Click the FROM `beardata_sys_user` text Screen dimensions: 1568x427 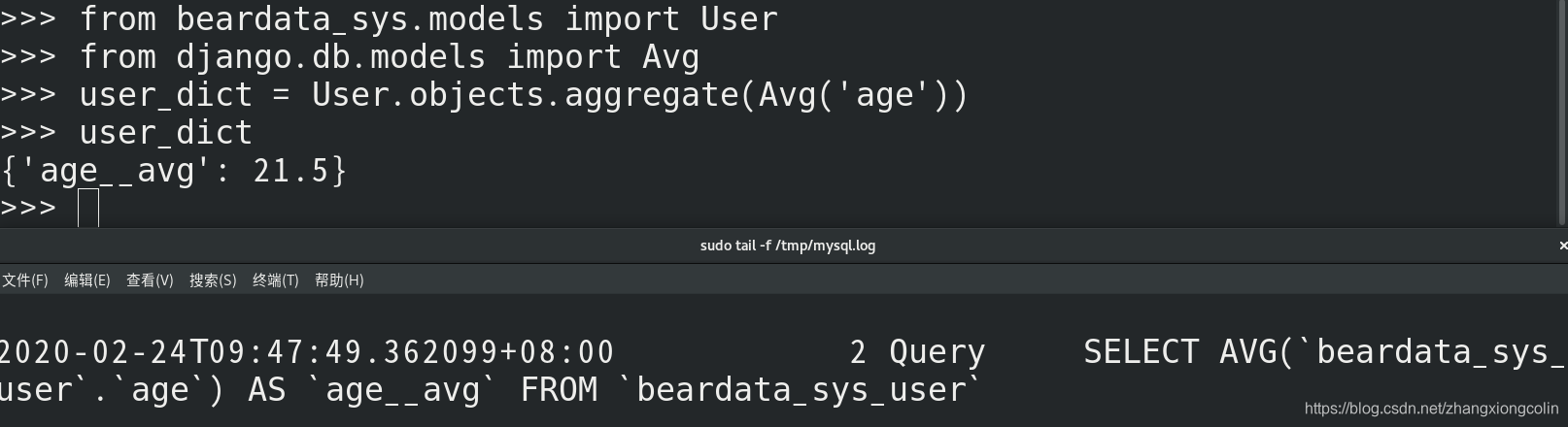click(751, 390)
